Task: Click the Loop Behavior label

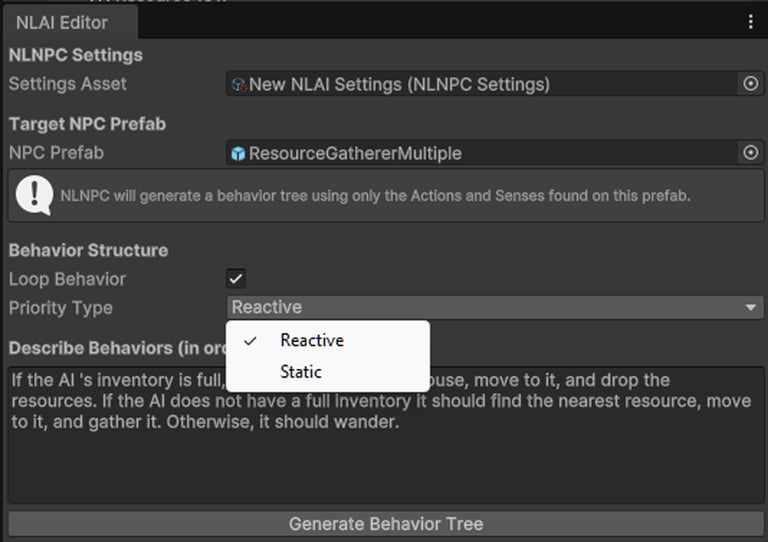Action: pyautogui.click(x=67, y=279)
